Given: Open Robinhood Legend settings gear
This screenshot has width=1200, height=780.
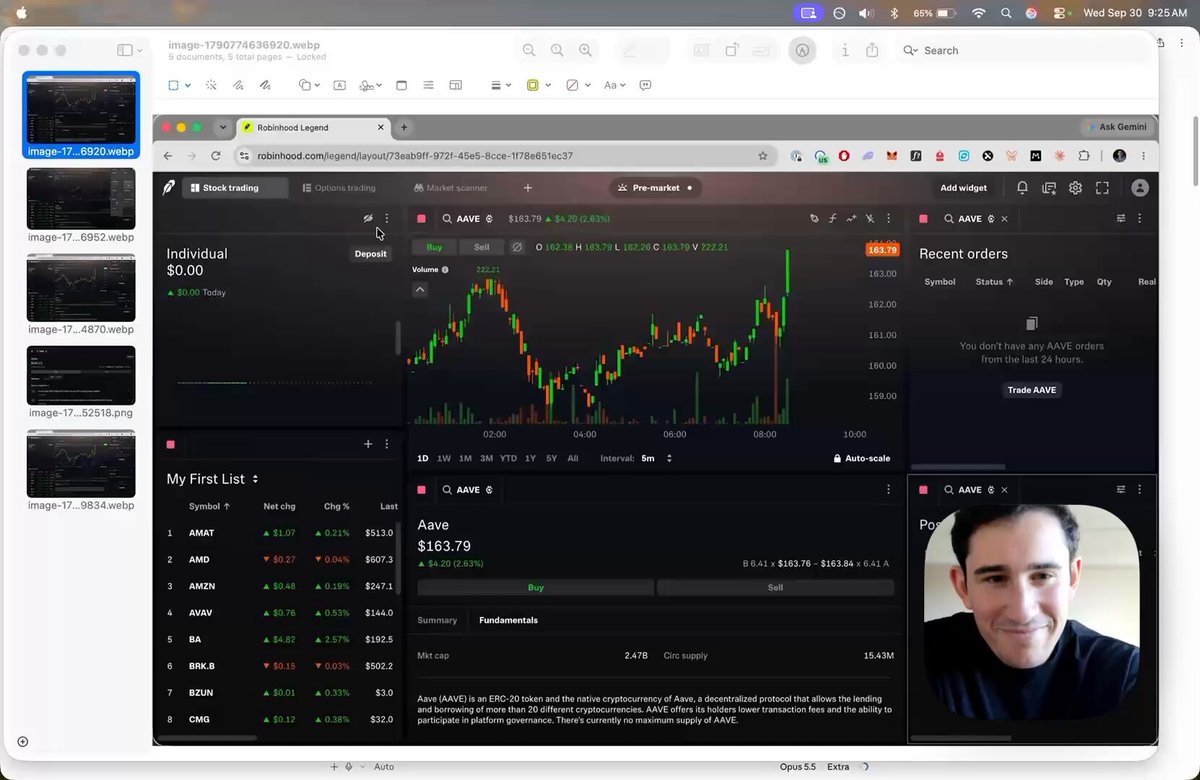Looking at the screenshot, I should point(1075,188).
